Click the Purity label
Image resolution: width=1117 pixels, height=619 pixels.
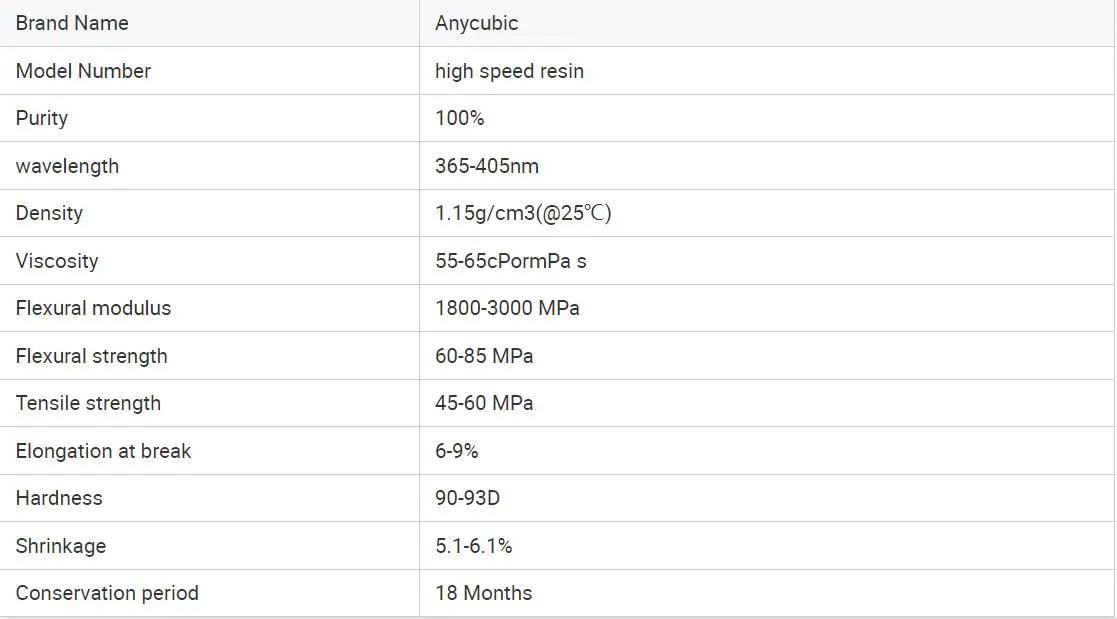(42, 118)
